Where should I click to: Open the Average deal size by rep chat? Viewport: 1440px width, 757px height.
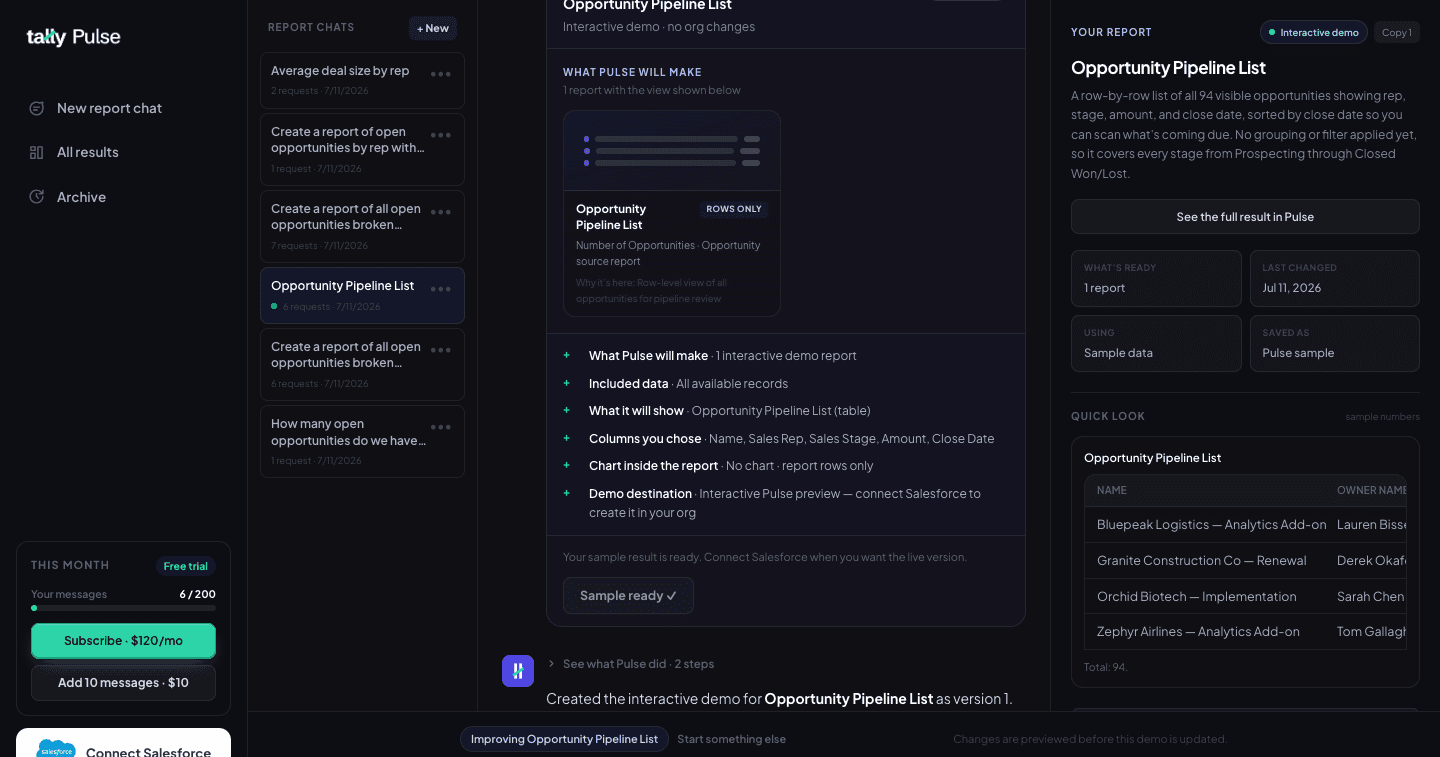pos(362,80)
